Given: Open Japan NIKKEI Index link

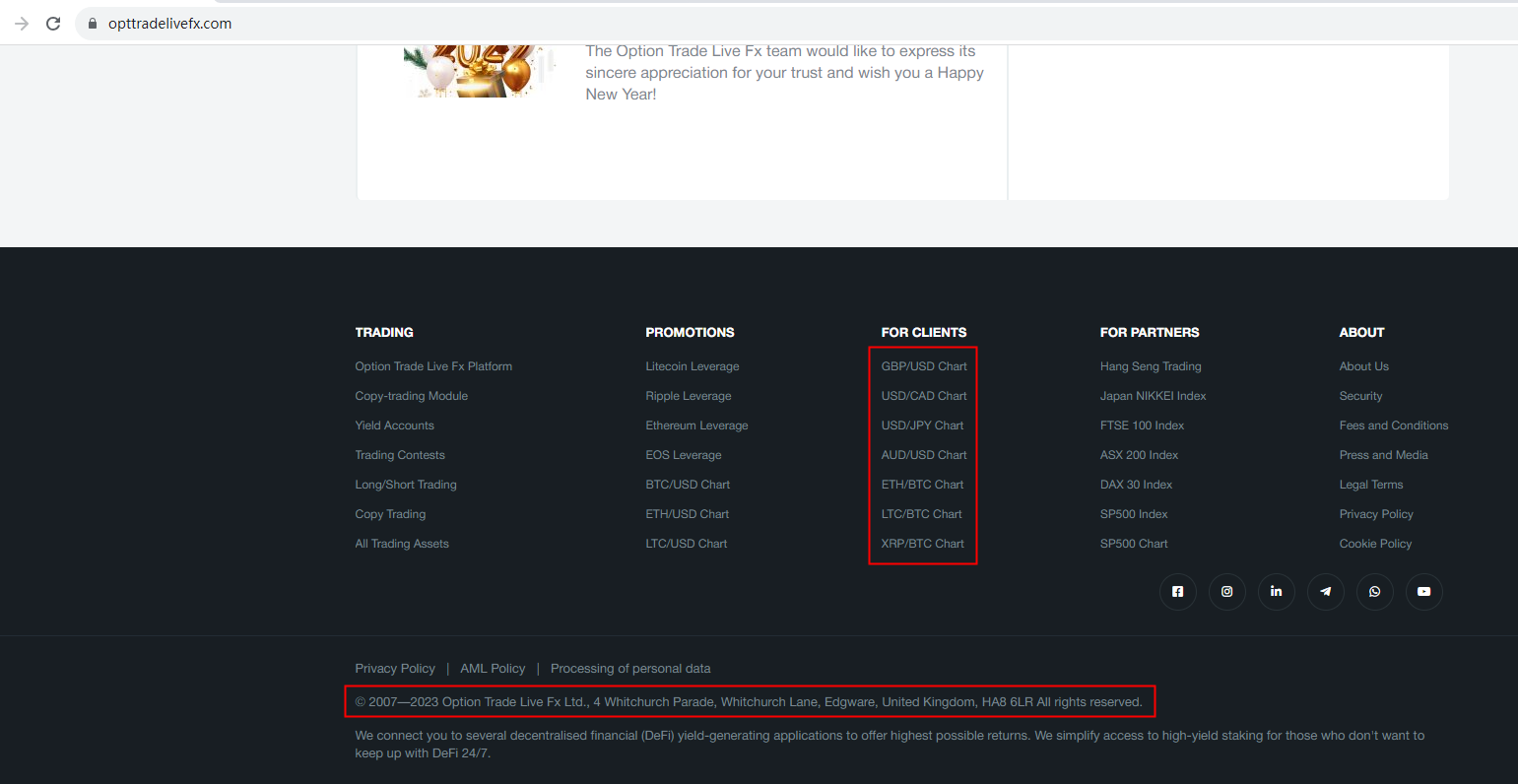Looking at the screenshot, I should [1154, 396].
